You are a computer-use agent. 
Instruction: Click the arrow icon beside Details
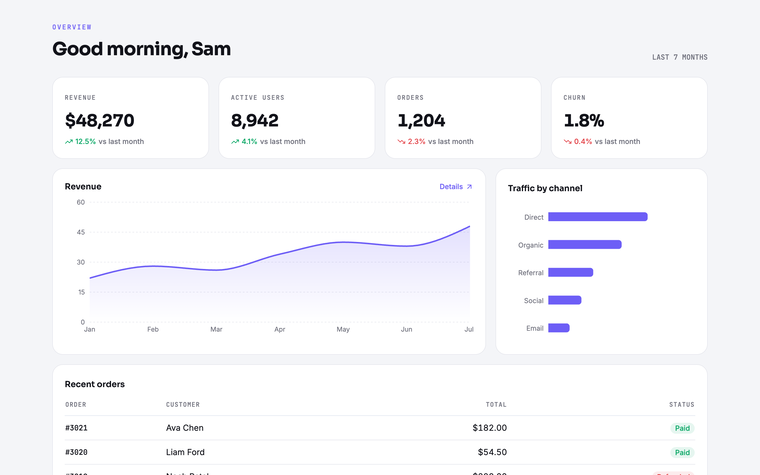[x=469, y=187]
